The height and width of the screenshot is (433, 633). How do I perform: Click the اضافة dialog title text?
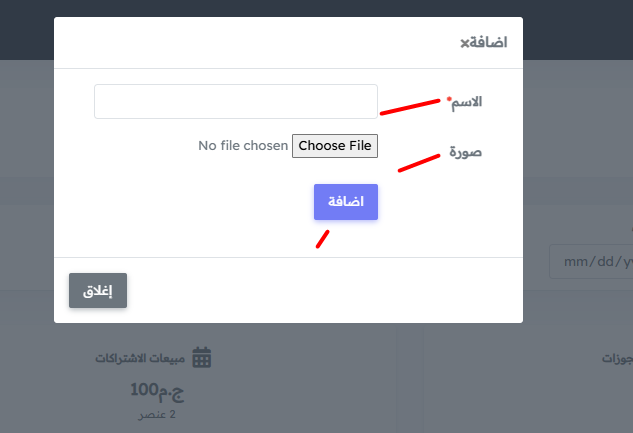(x=488, y=42)
